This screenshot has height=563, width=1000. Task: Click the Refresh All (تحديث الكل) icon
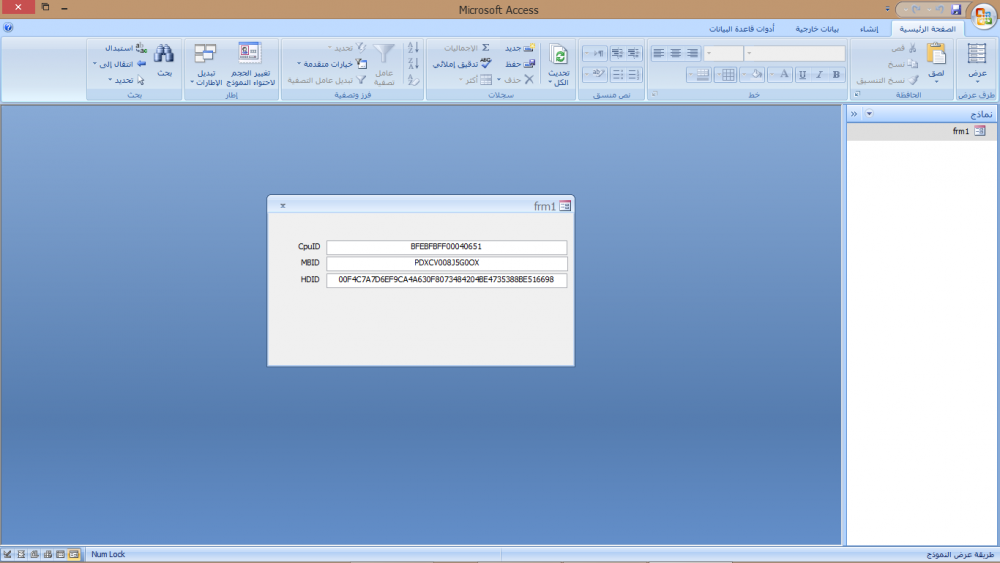tap(559, 54)
